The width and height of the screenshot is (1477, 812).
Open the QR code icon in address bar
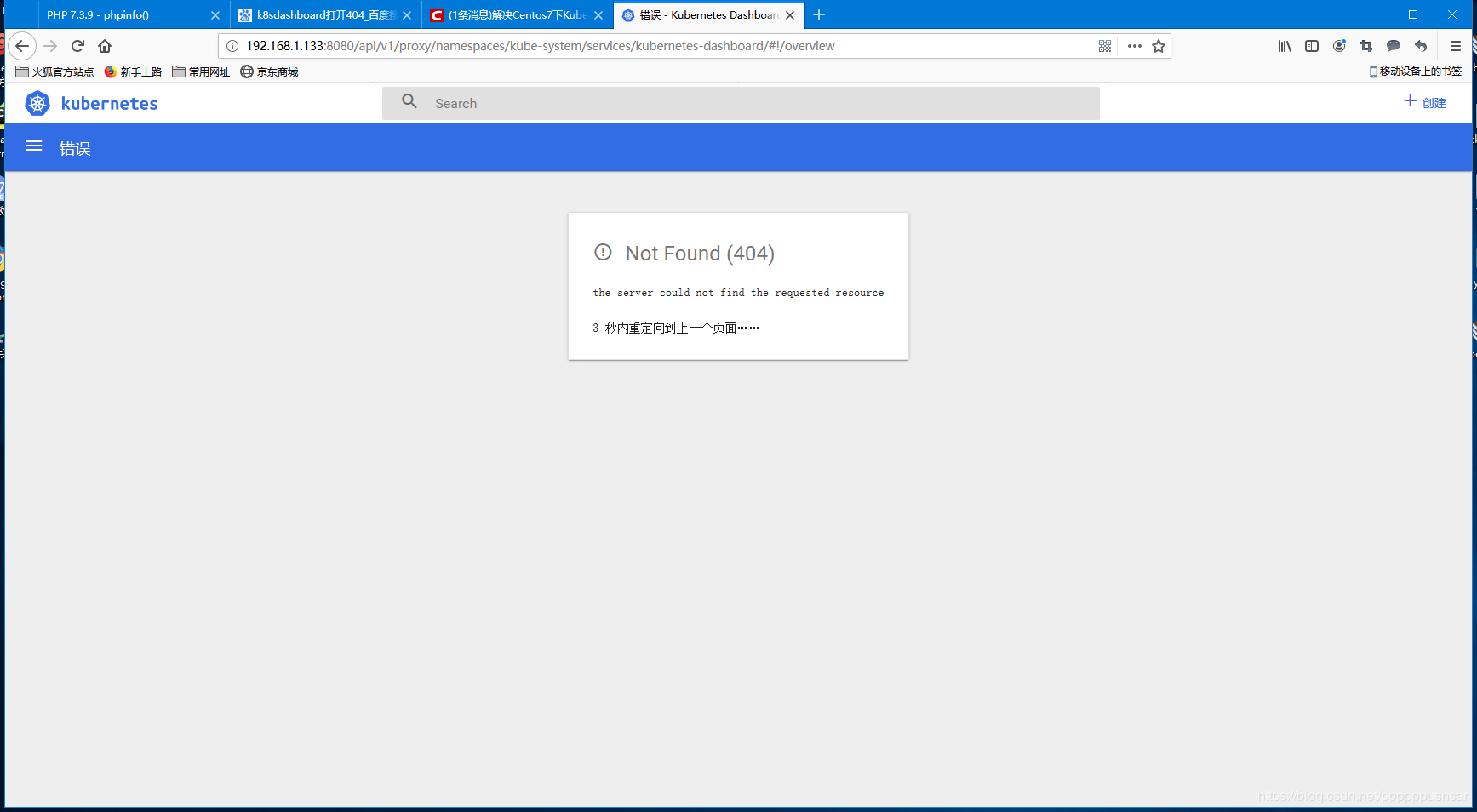(1105, 46)
